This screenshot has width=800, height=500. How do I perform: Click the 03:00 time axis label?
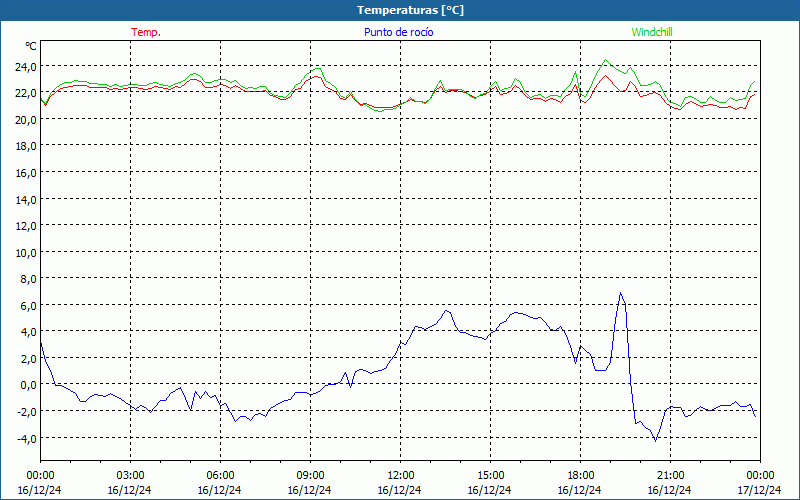pos(130,475)
